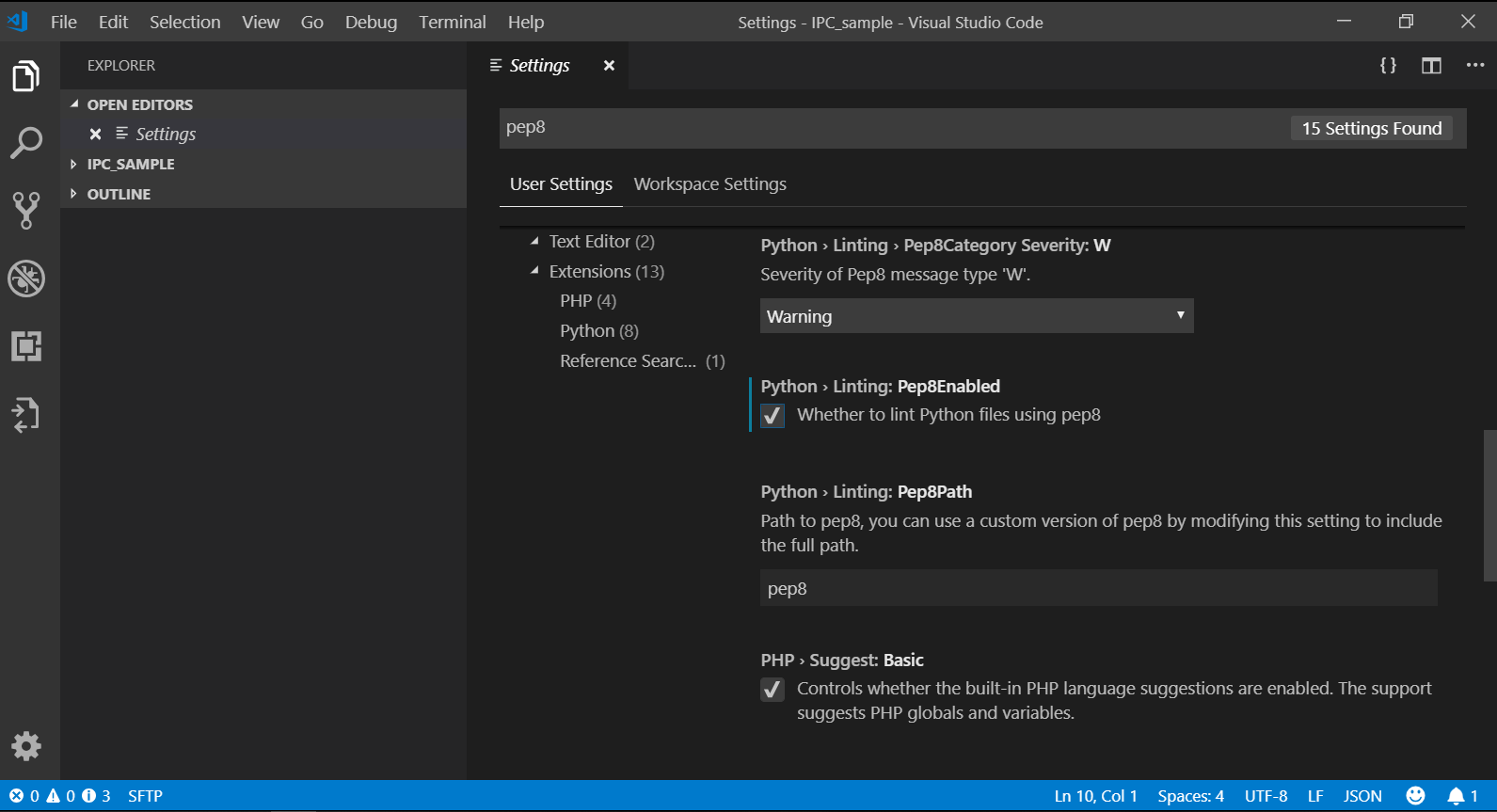
Task: Open the Source Control view
Action: pos(26,211)
